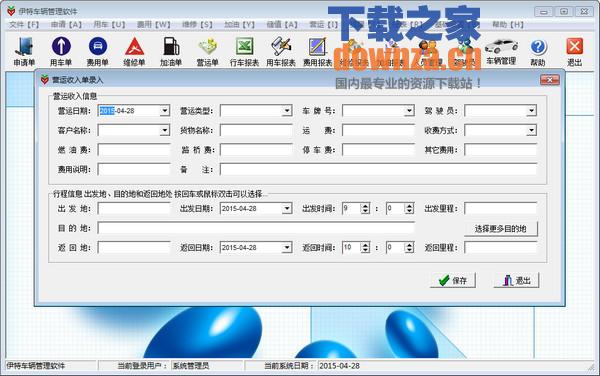
Task: Click the 费用说明 input field
Action: coord(134,169)
